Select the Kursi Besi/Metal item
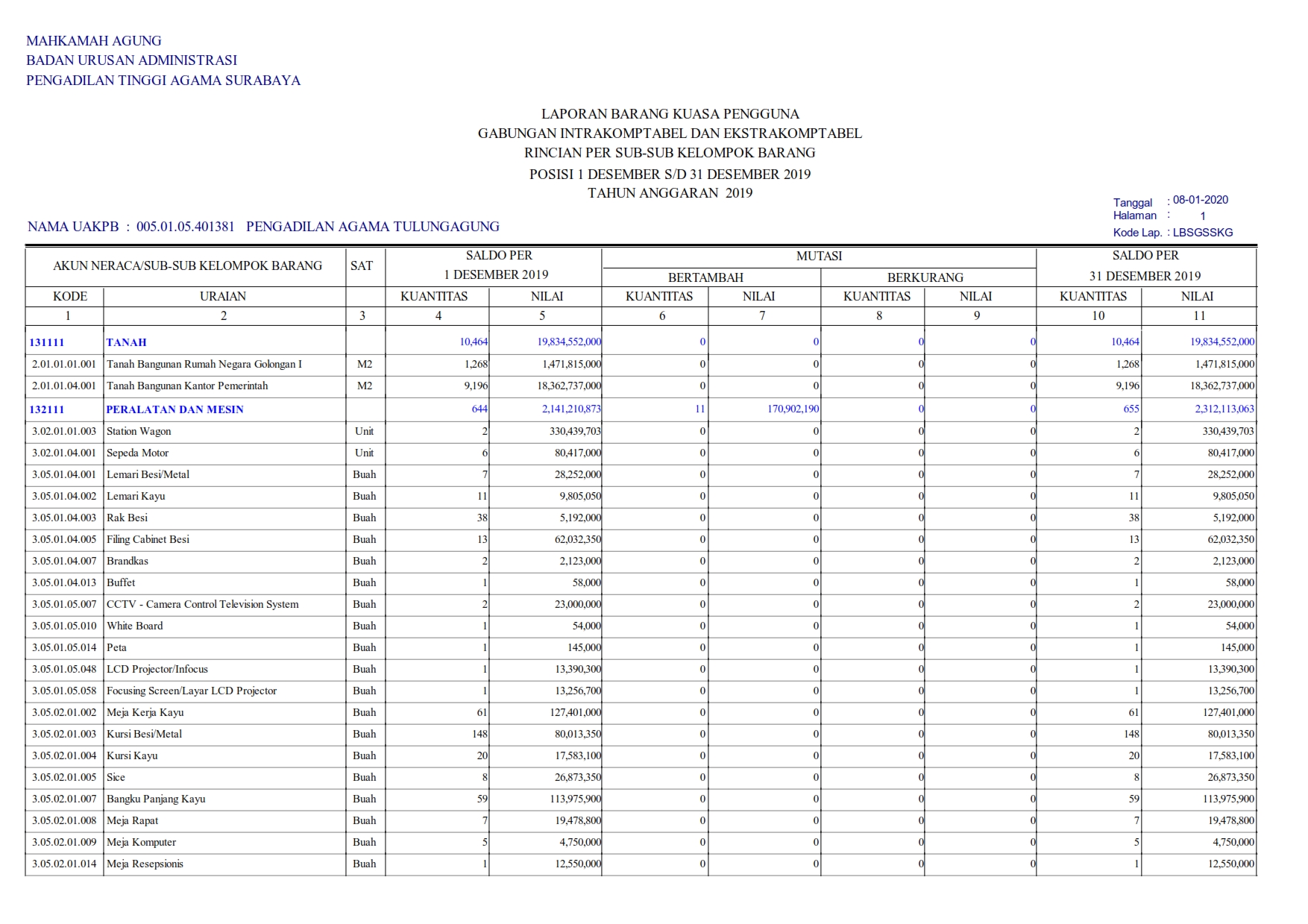This screenshot has height=924, width=1308. pos(144,735)
